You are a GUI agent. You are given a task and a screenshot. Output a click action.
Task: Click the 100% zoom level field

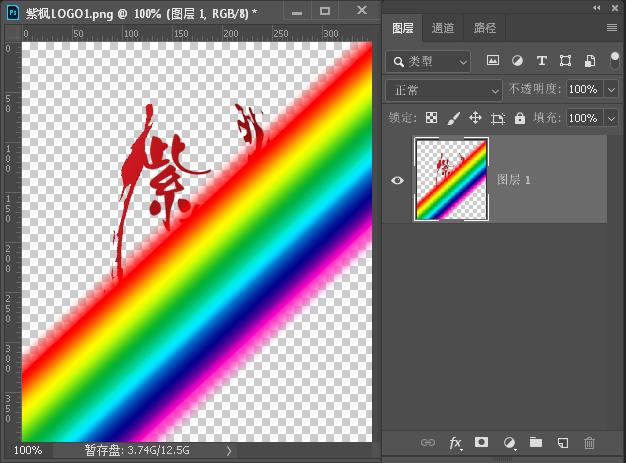(x=28, y=450)
